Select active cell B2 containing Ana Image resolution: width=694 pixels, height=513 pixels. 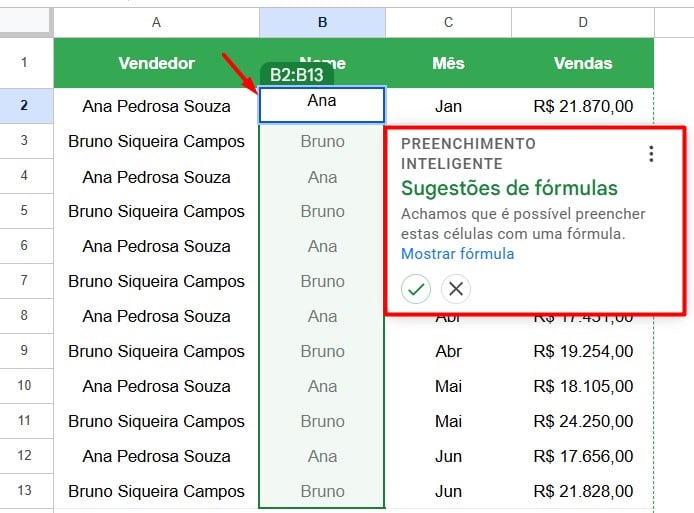pyautogui.click(x=322, y=105)
